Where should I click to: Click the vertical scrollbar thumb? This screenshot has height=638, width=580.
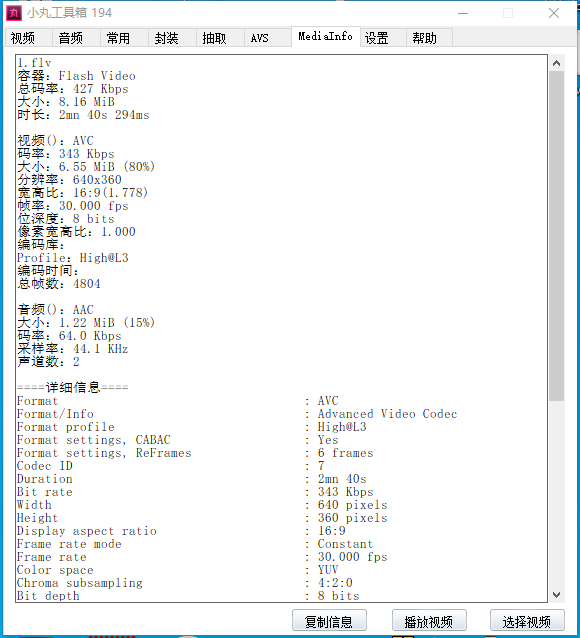coord(556,236)
